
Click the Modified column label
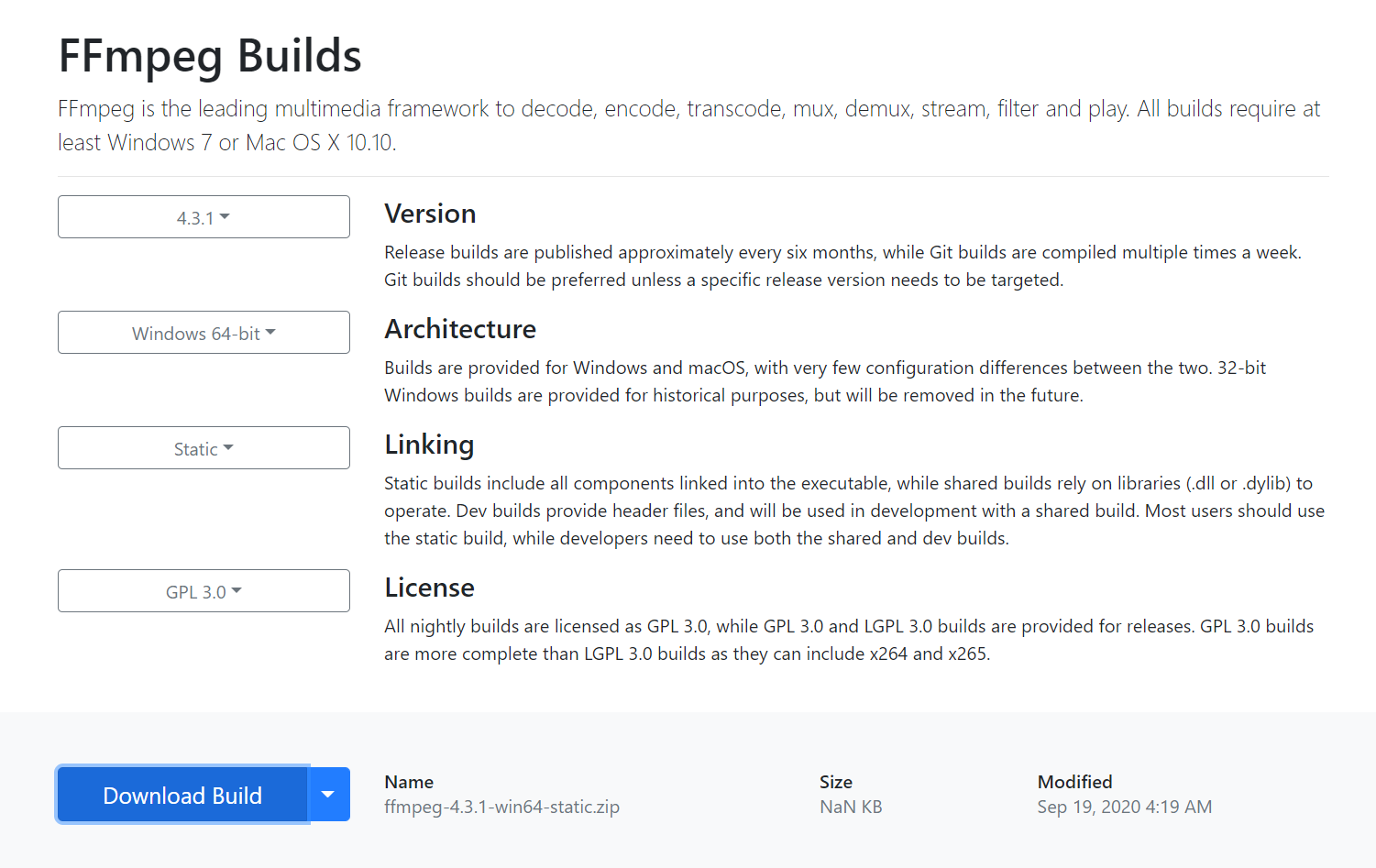click(1074, 782)
